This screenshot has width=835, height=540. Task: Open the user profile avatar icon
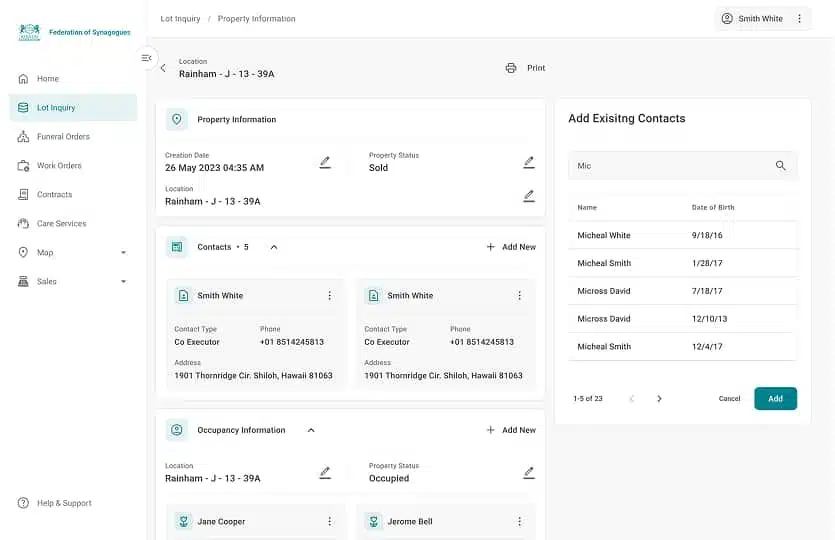point(727,18)
